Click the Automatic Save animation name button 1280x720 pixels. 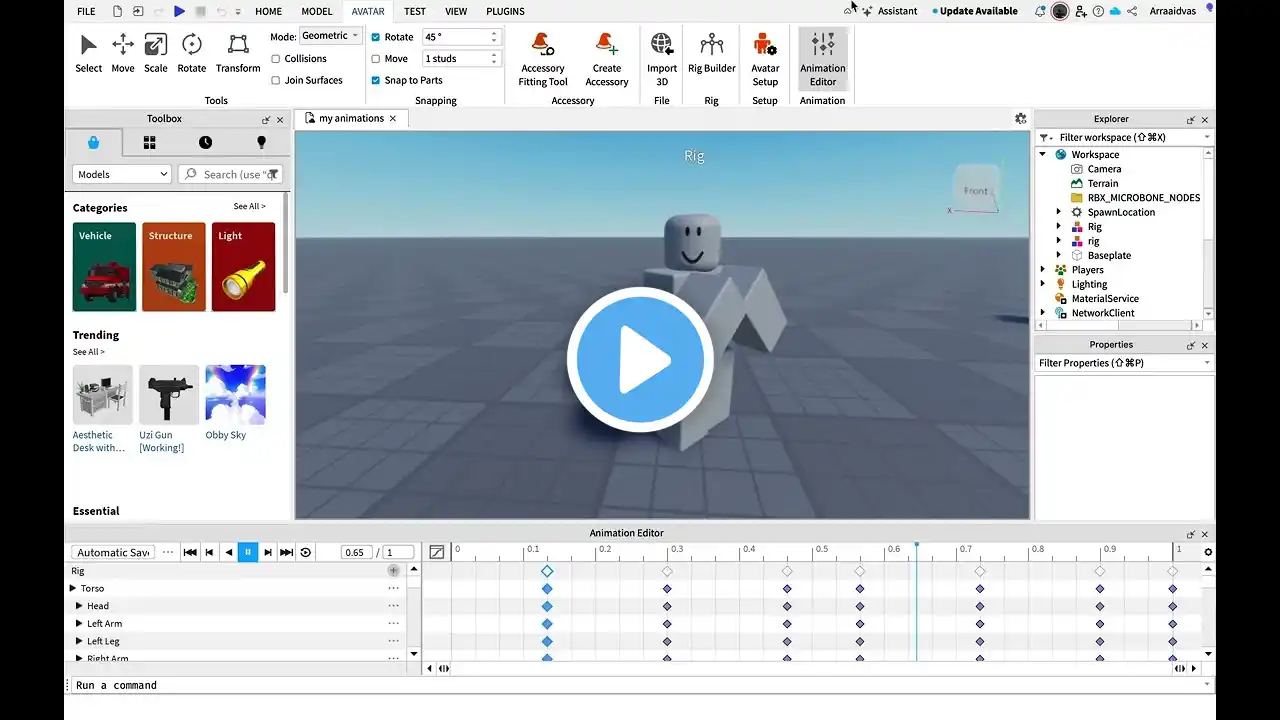113,552
